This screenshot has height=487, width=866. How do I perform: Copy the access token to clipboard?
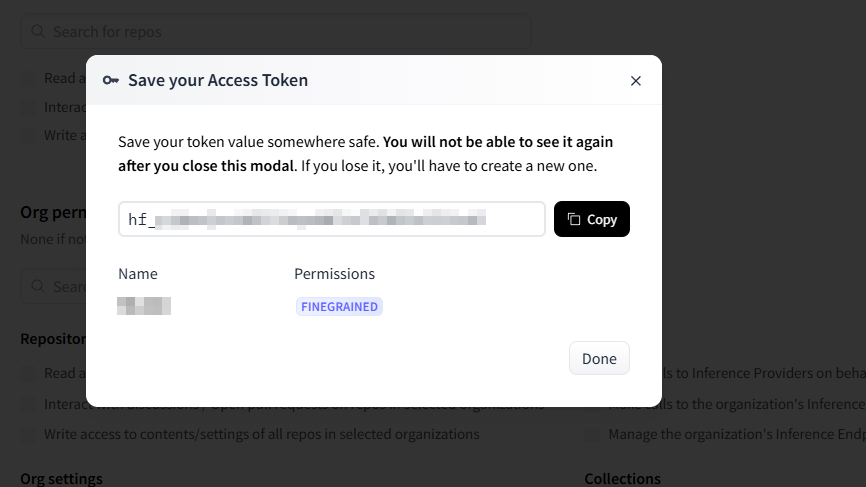(592, 219)
